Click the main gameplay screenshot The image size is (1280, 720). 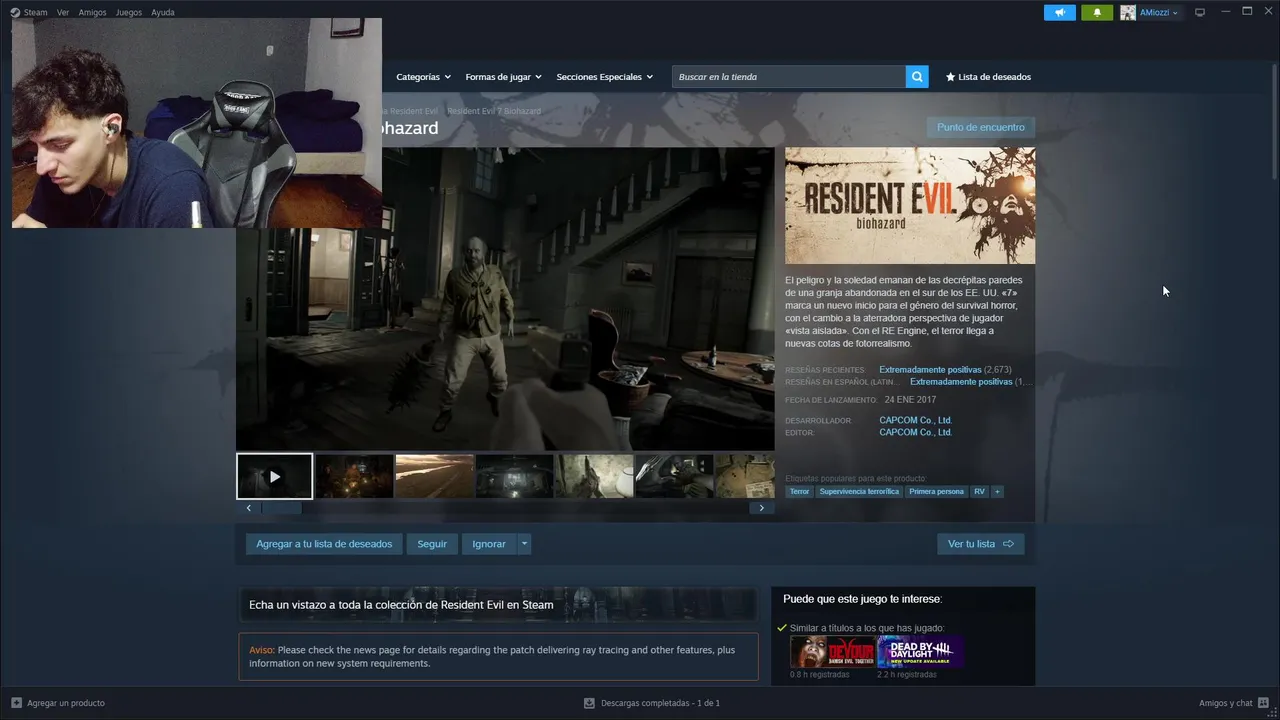(505, 299)
